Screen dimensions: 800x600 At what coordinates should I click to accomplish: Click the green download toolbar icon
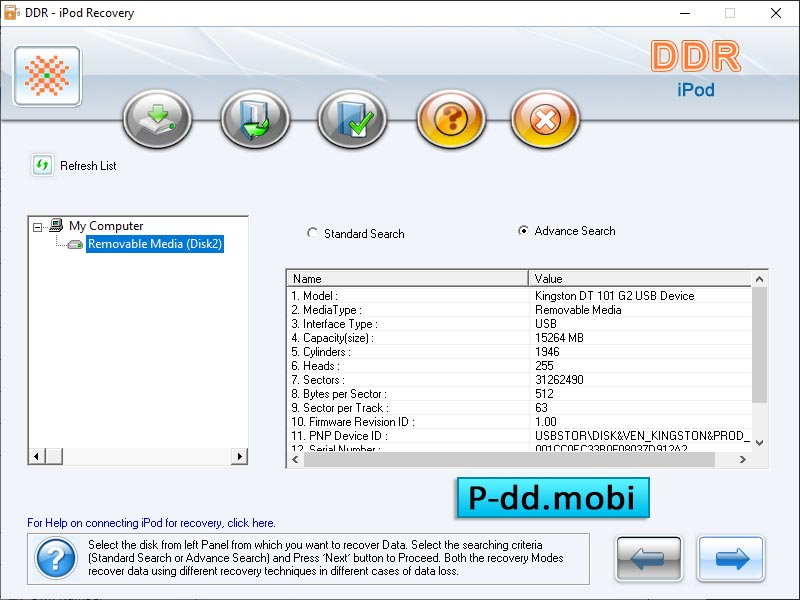click(x=157, y=118)
